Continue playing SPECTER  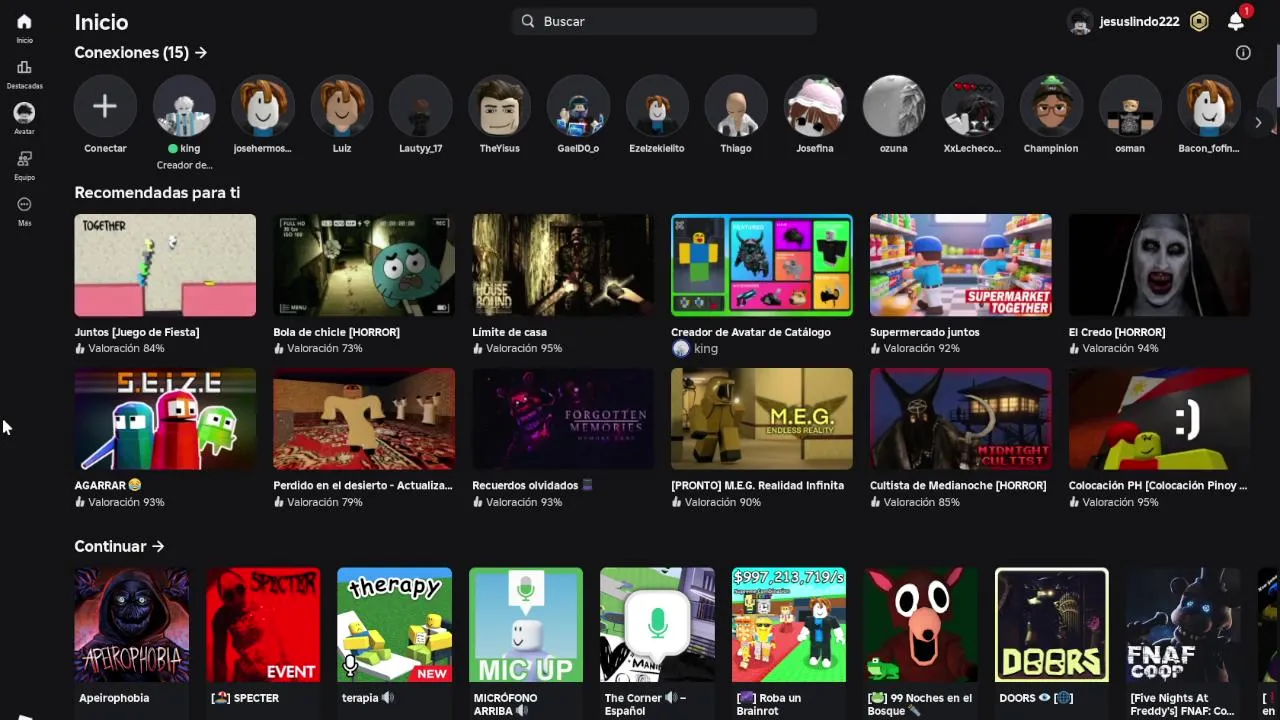tap(263, 625)
